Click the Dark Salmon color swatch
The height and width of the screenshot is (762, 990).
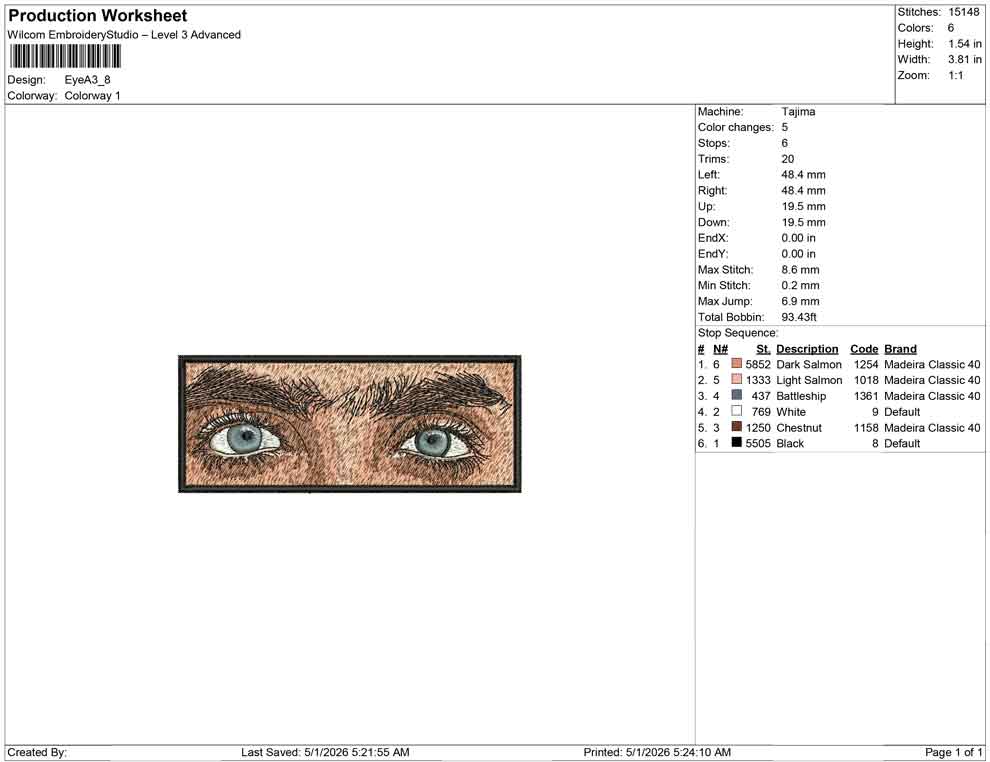736,364
